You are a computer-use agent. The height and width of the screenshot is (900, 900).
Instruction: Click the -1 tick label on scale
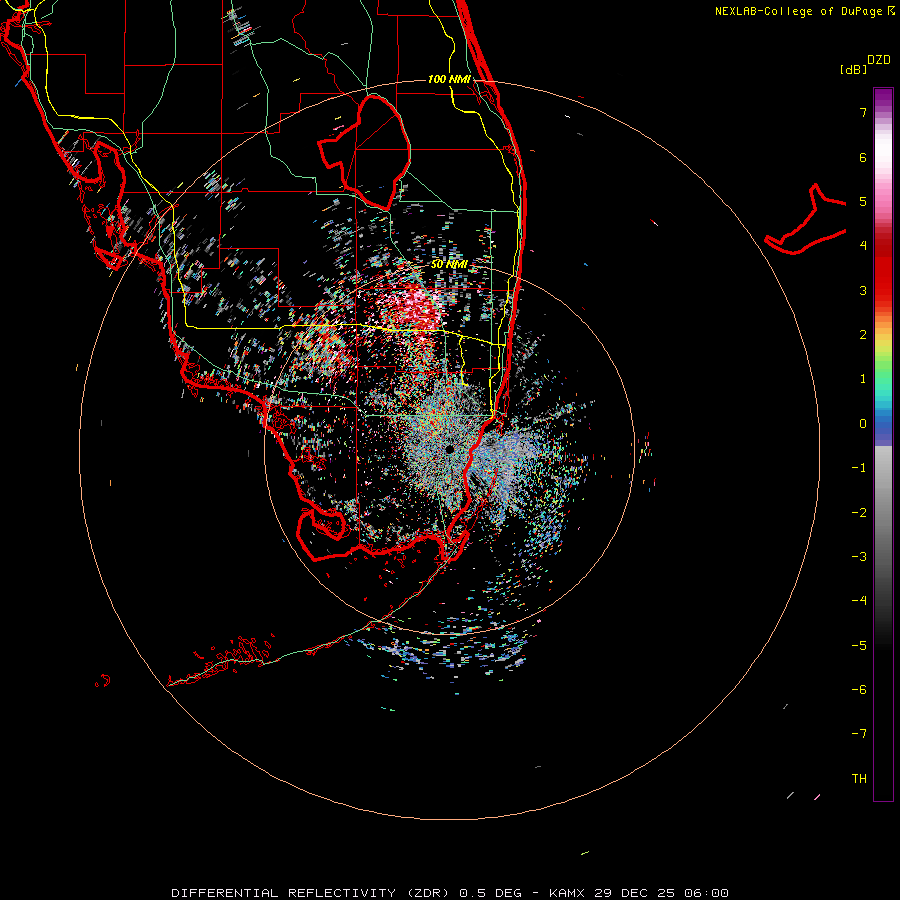pyautogui.click(x=859, y=468)
